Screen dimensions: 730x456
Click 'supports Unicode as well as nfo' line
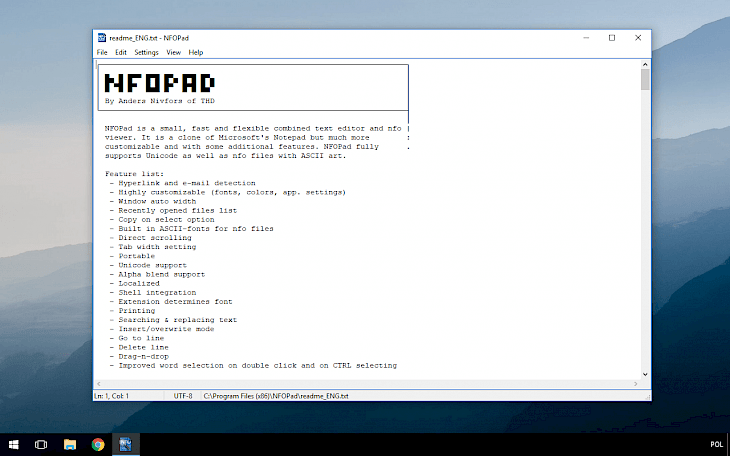(225, 156)
